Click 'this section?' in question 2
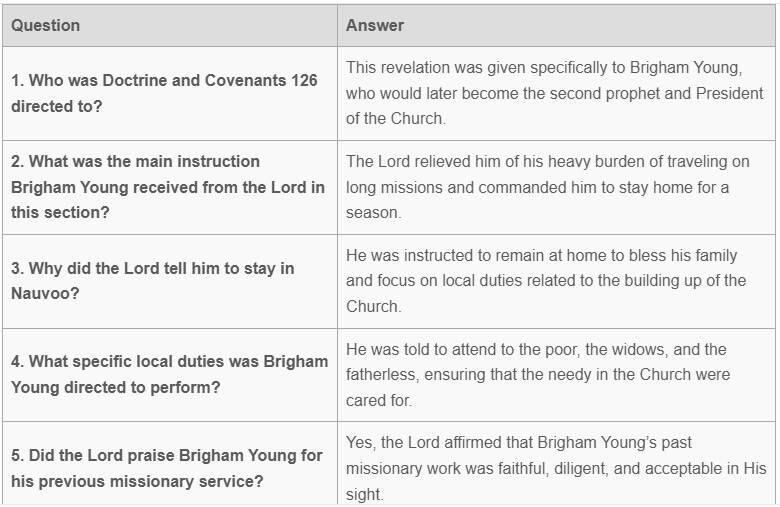Image resolution: width=780 pixels, height=507 pixels. click(x=60, y=212)
